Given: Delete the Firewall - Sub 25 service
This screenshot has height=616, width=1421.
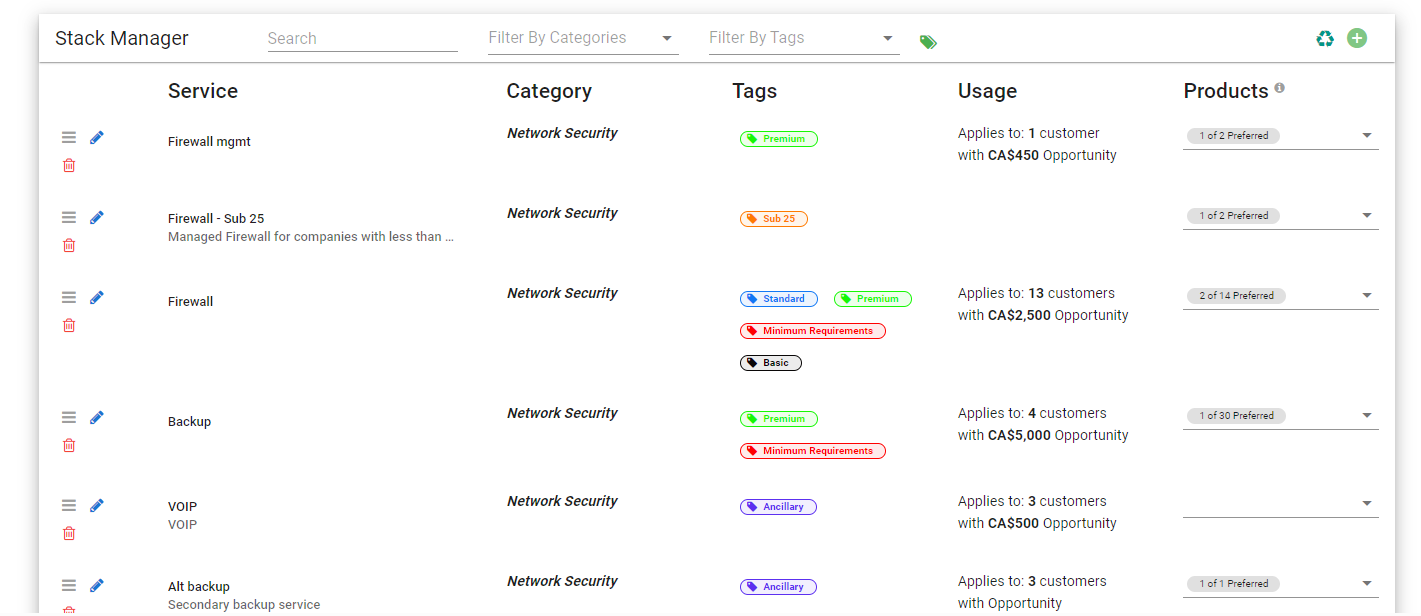Looking at the screenshot, I should point(69,245).
